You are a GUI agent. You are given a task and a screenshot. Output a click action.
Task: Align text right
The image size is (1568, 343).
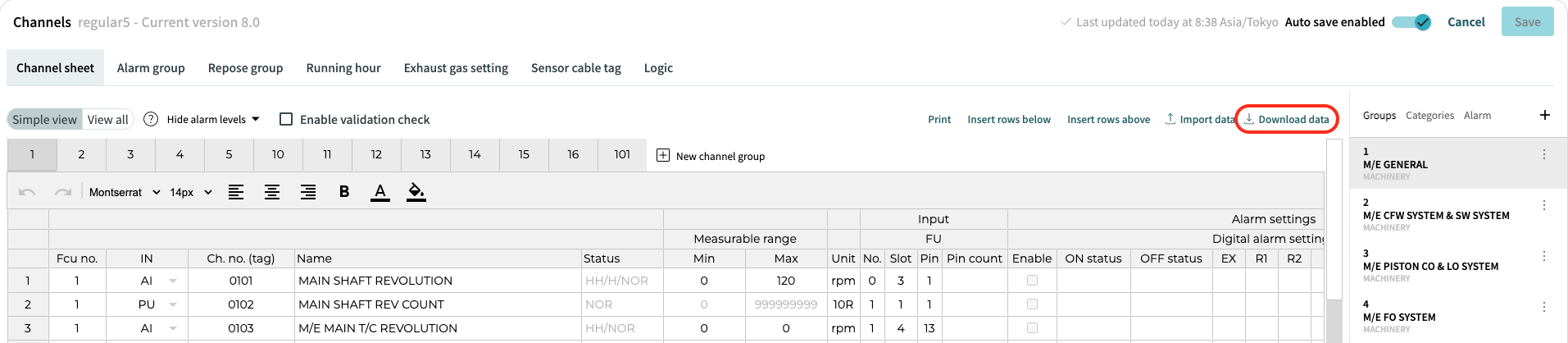(308, 192)
